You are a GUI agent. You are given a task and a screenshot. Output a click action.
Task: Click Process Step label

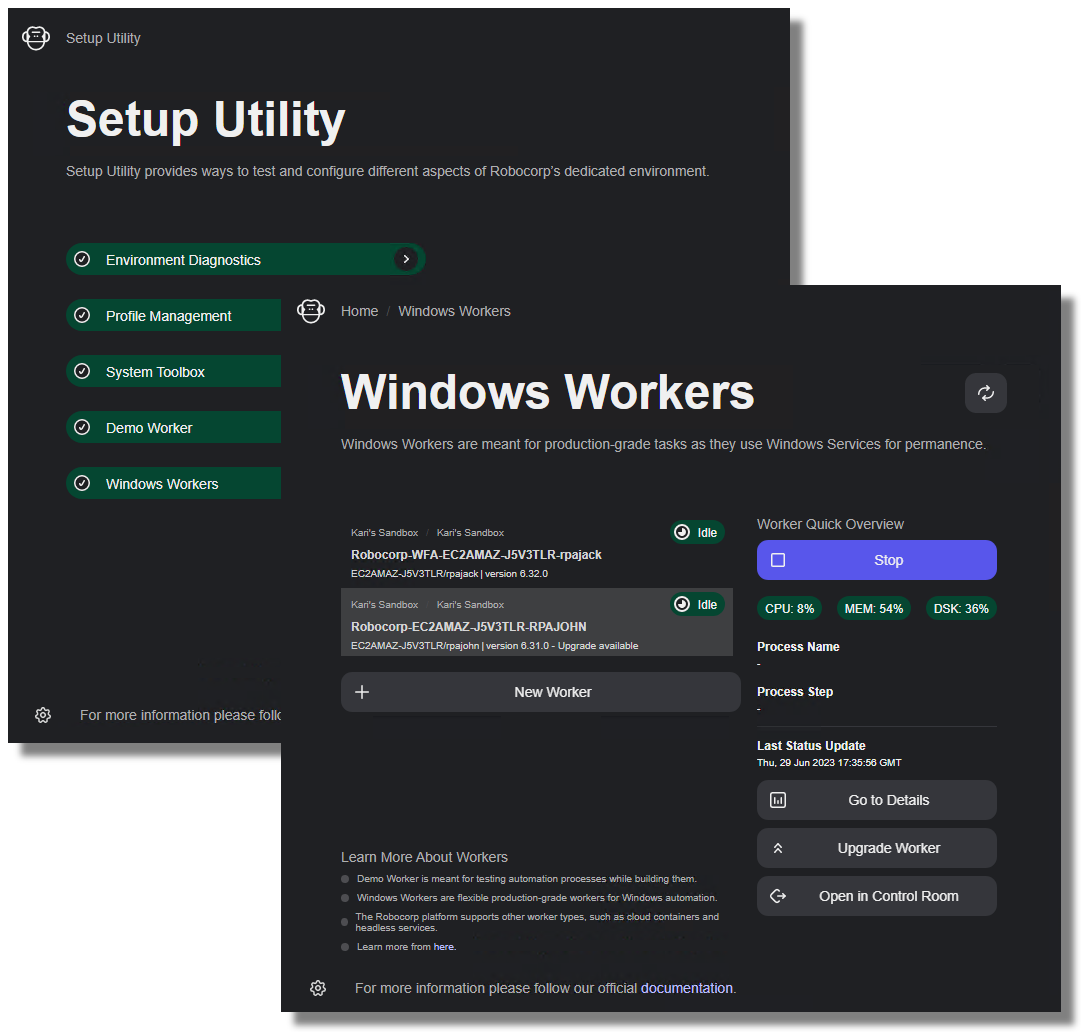coord(795,691)
